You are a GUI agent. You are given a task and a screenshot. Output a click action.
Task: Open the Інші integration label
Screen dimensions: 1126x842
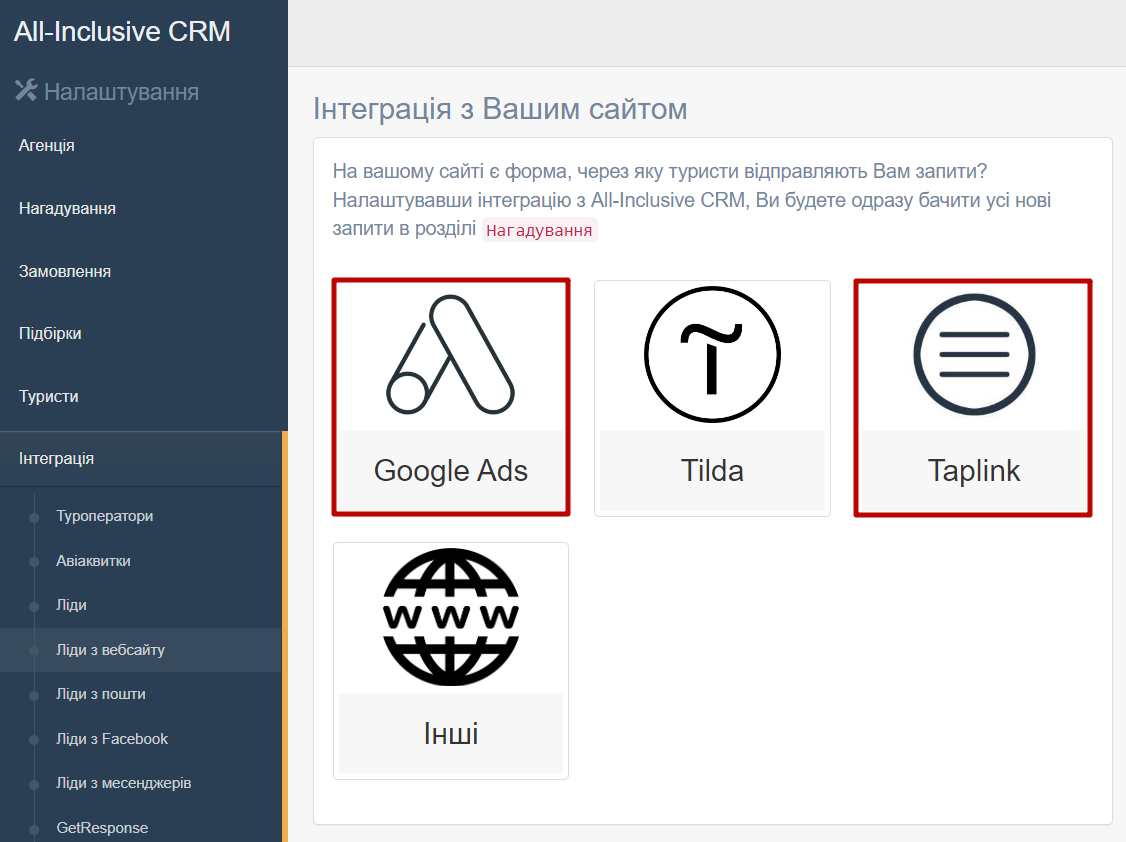451,734
